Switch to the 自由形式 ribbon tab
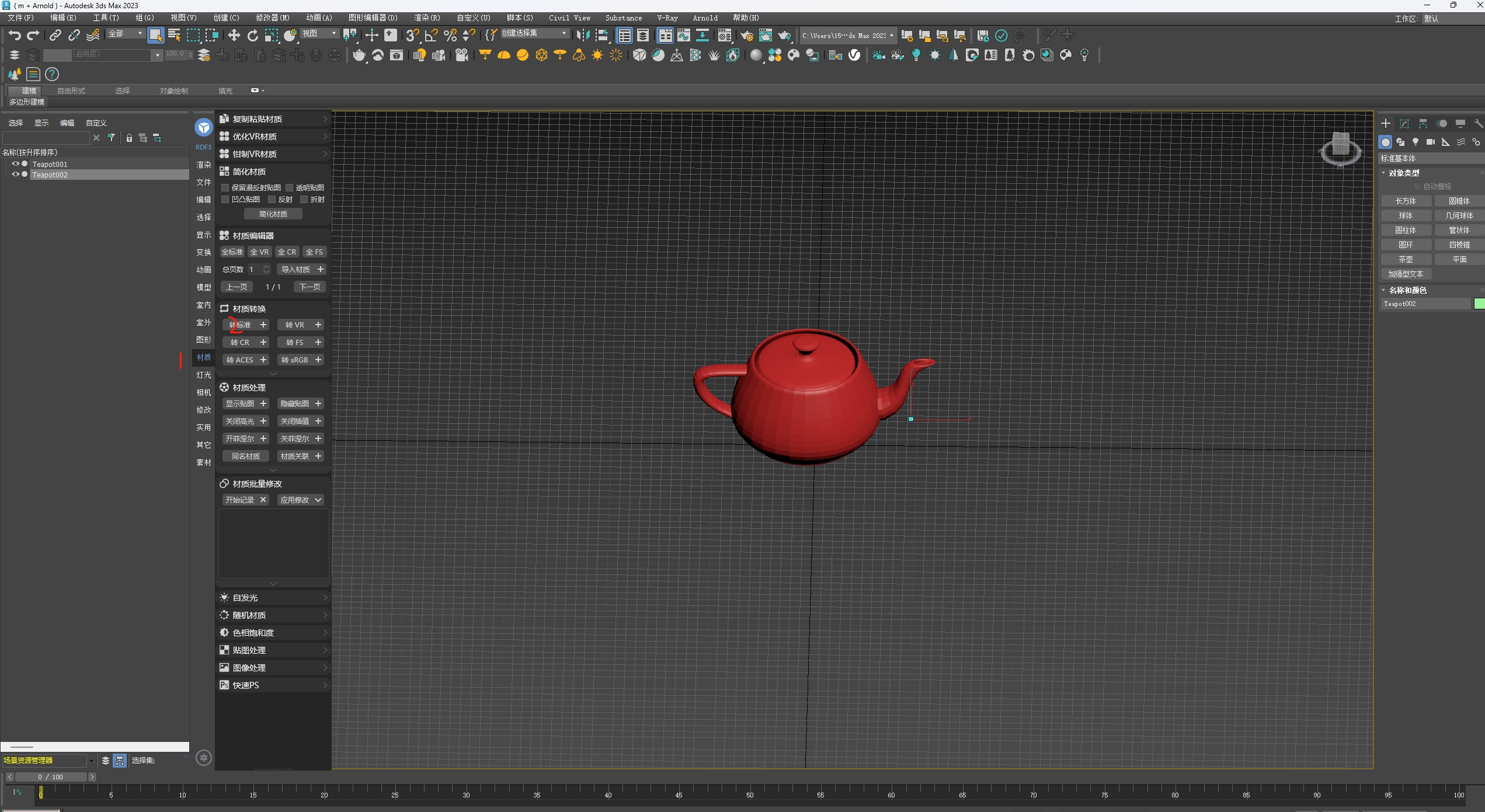 click(71, 91)
